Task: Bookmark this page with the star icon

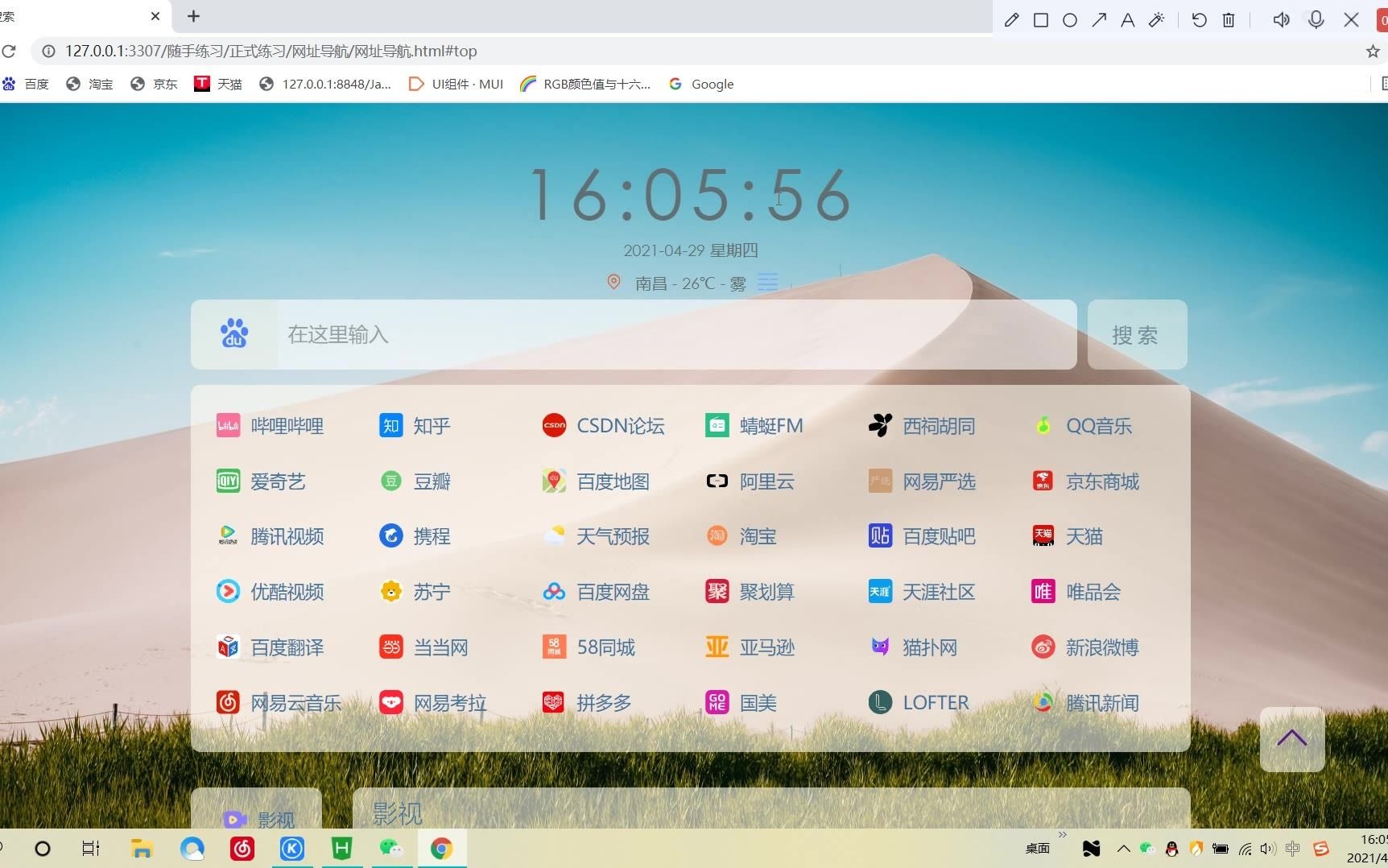Action: click(1371, 51)
